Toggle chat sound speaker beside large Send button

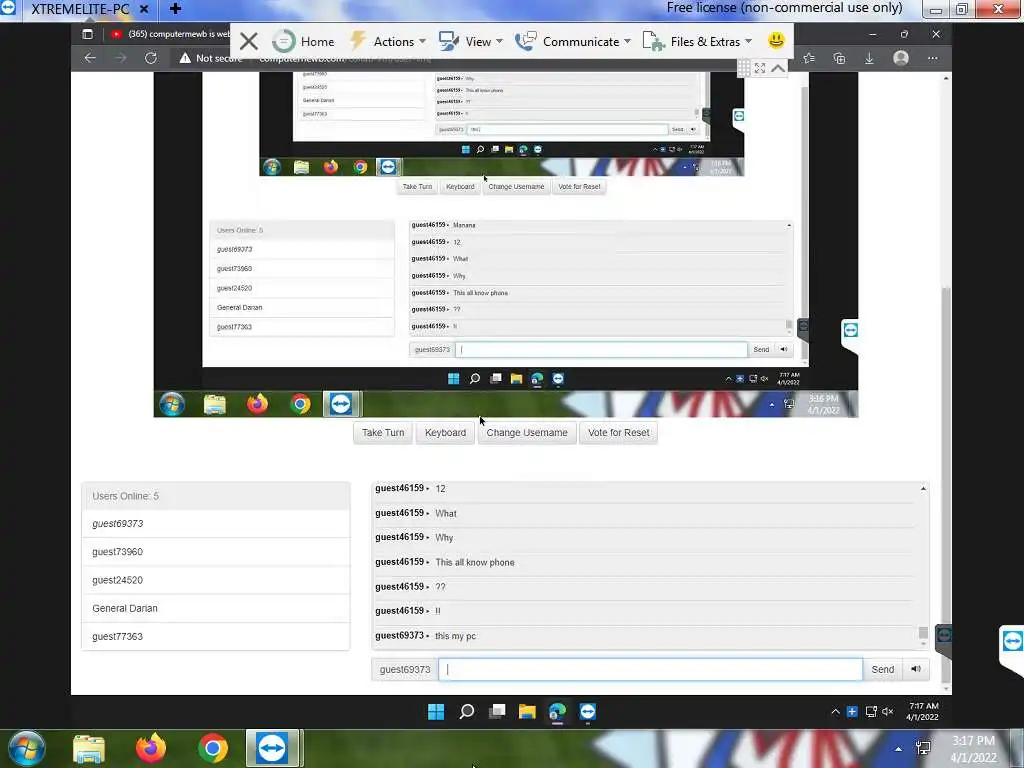(916, 669)
